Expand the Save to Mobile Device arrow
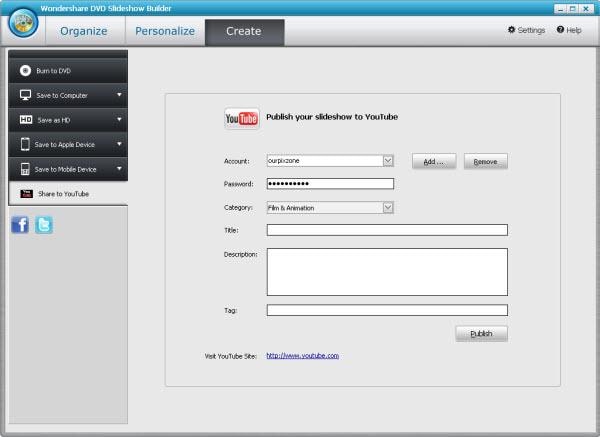The width and height of the screenshot is (600, 437). pyautogui.click(x=119, y=168)
